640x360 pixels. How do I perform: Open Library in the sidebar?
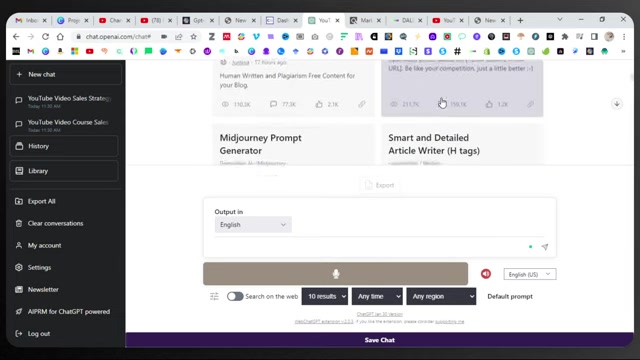coord(64,171)
